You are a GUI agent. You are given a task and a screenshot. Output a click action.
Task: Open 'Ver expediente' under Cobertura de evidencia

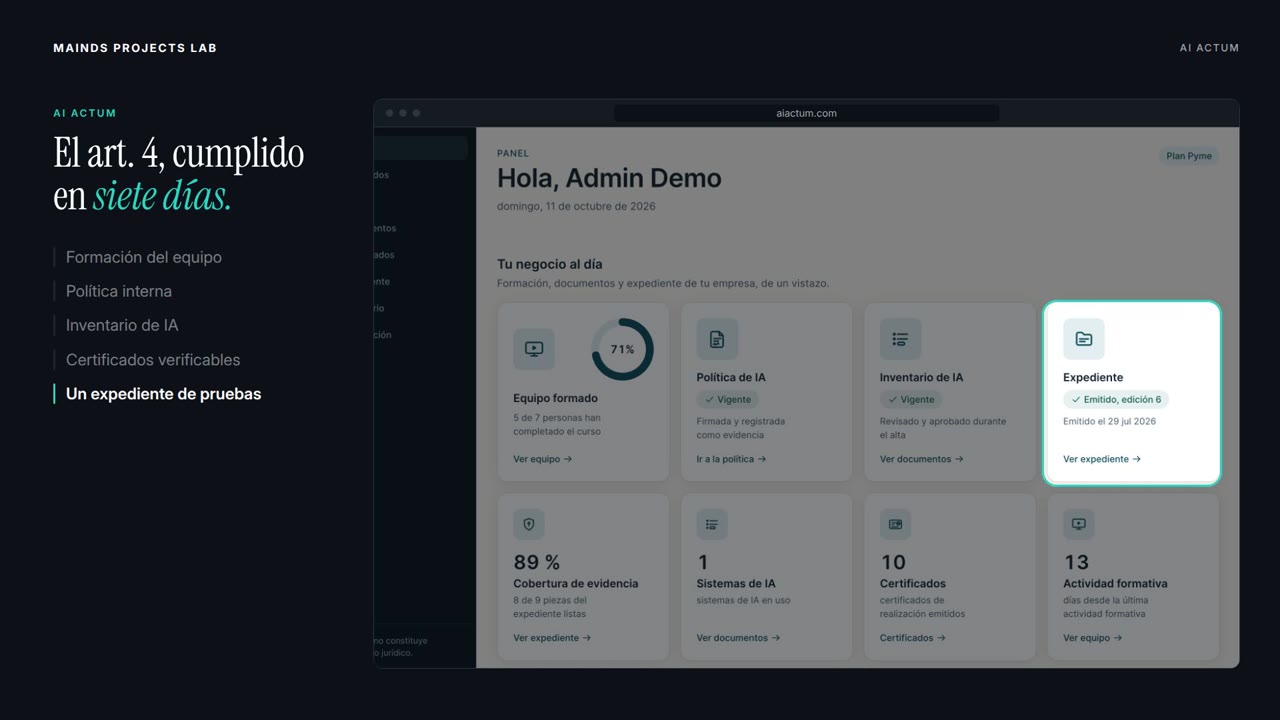[x=552, y=638]
